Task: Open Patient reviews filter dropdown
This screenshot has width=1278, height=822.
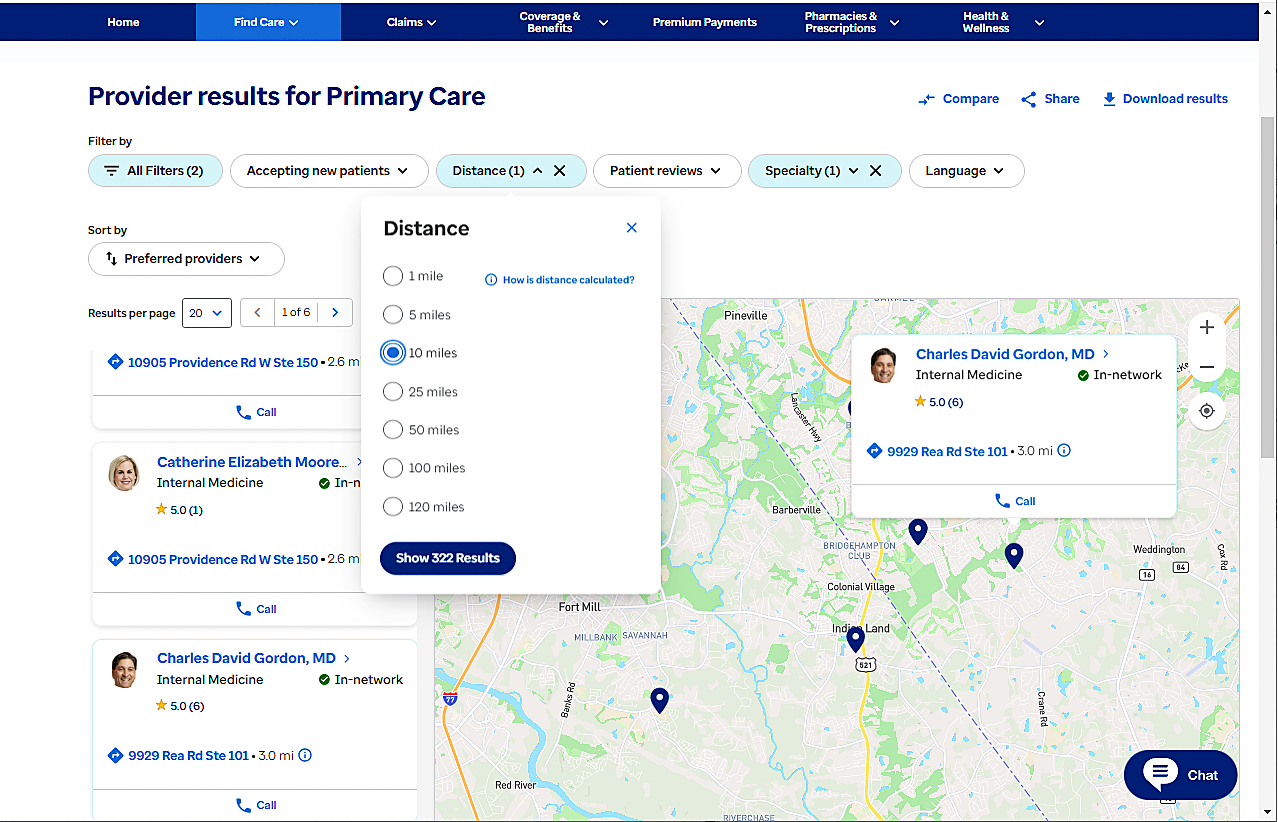Action: pos(667,171)
